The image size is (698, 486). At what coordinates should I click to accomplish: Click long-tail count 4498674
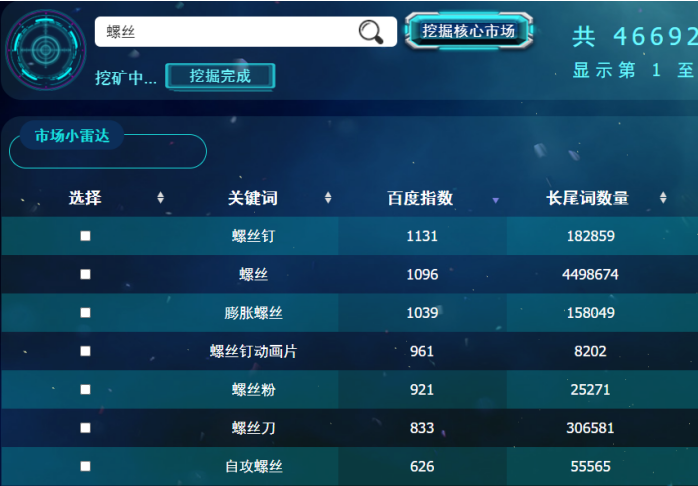point(590,274)
